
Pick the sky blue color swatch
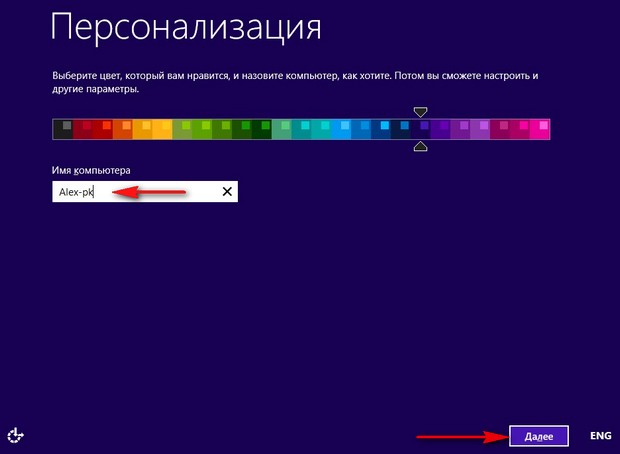[x=341, y=129]
